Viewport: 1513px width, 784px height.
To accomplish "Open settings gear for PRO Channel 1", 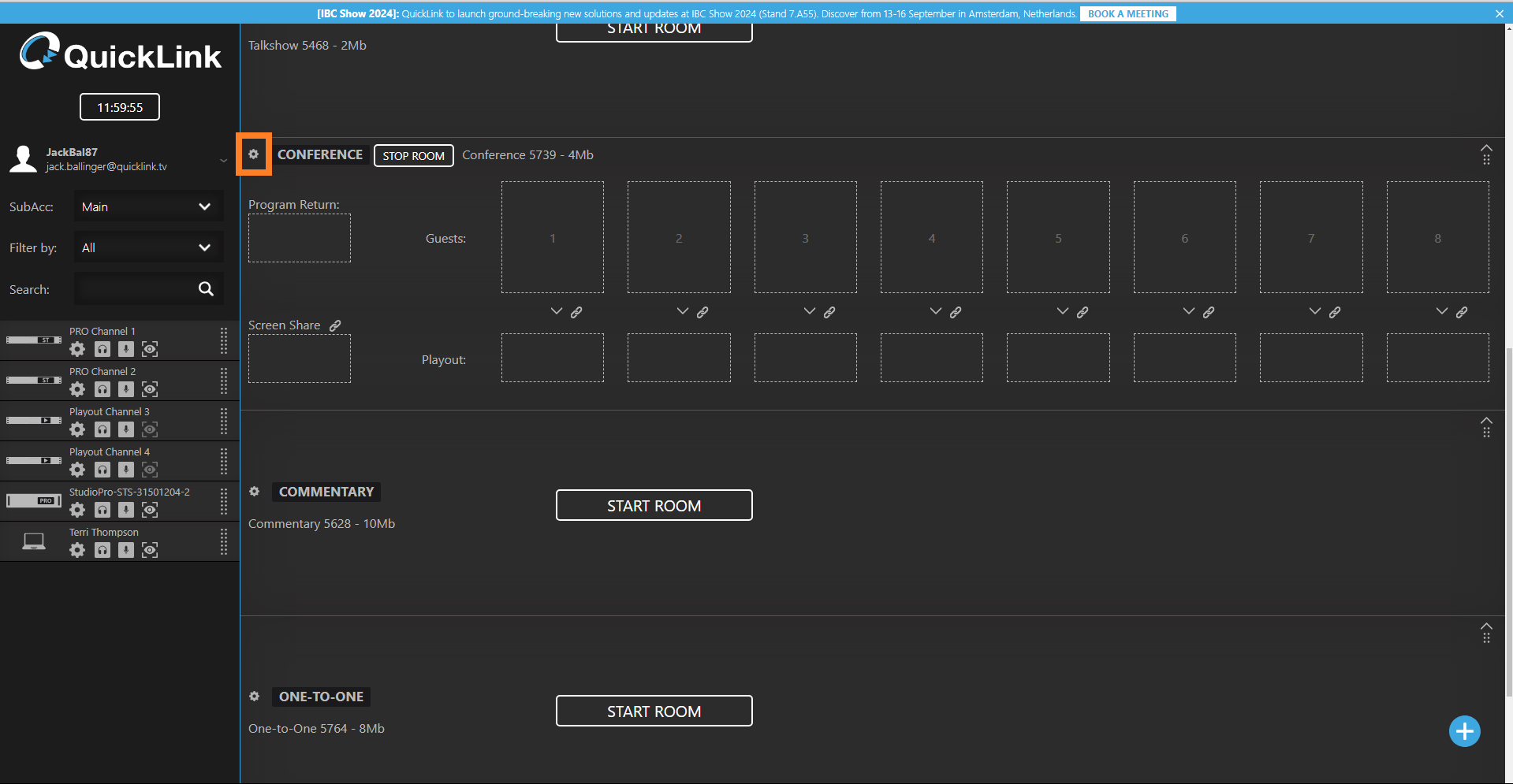I will (77, 349).
